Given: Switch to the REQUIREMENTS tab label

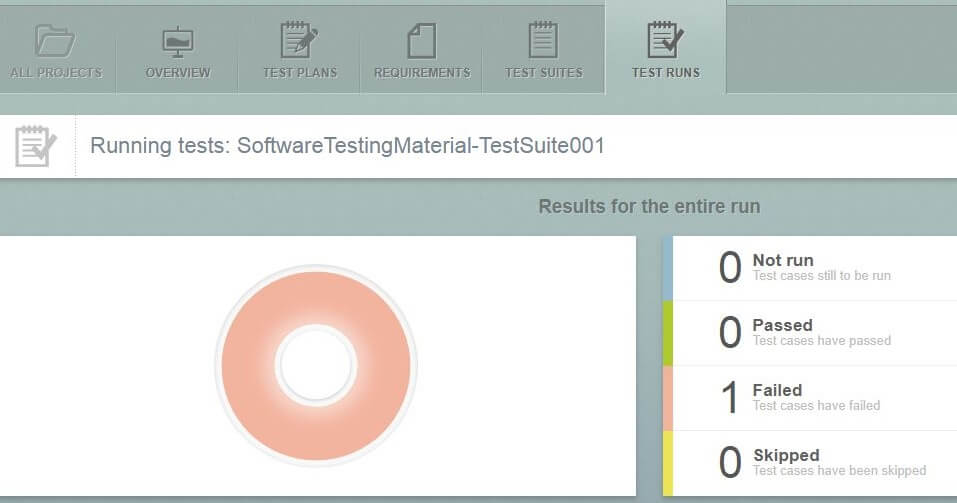Looking at the screenshot, I should coord(422,73).
